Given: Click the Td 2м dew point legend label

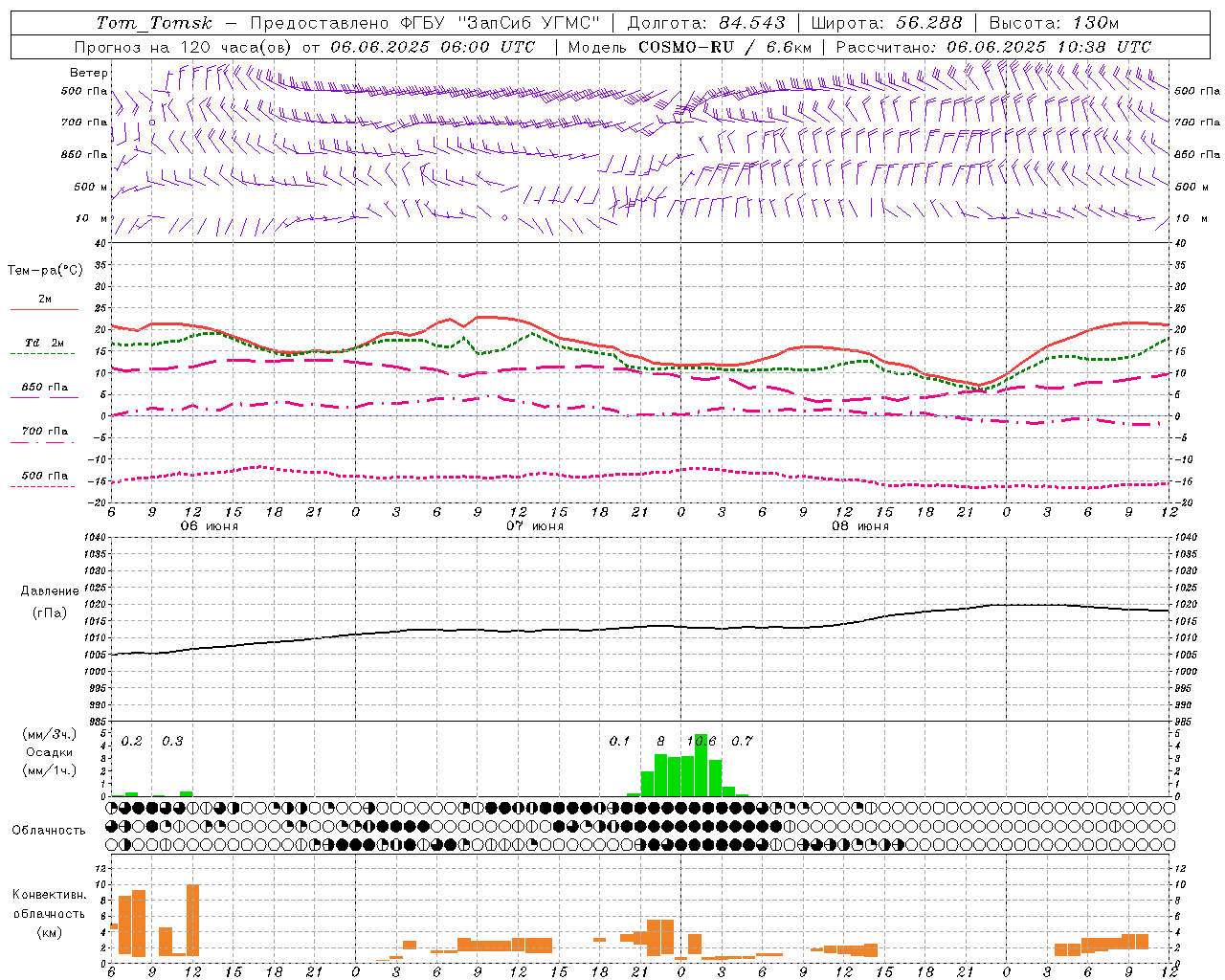Looking at the screenshot, I should [45, 343].
